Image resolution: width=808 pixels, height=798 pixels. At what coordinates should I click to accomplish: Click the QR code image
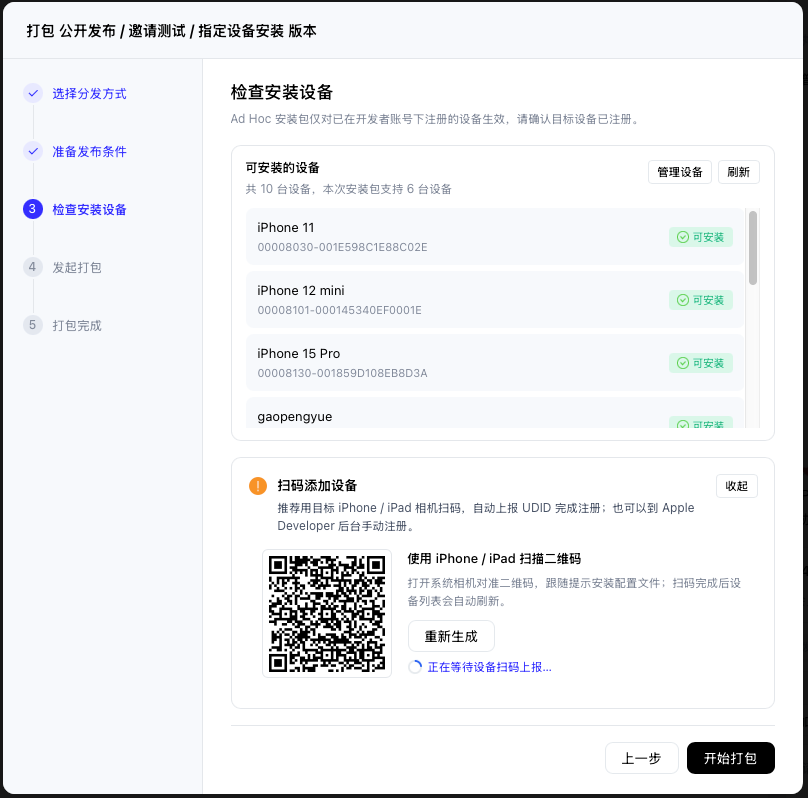pyautogui.click(x=327, y=613)
